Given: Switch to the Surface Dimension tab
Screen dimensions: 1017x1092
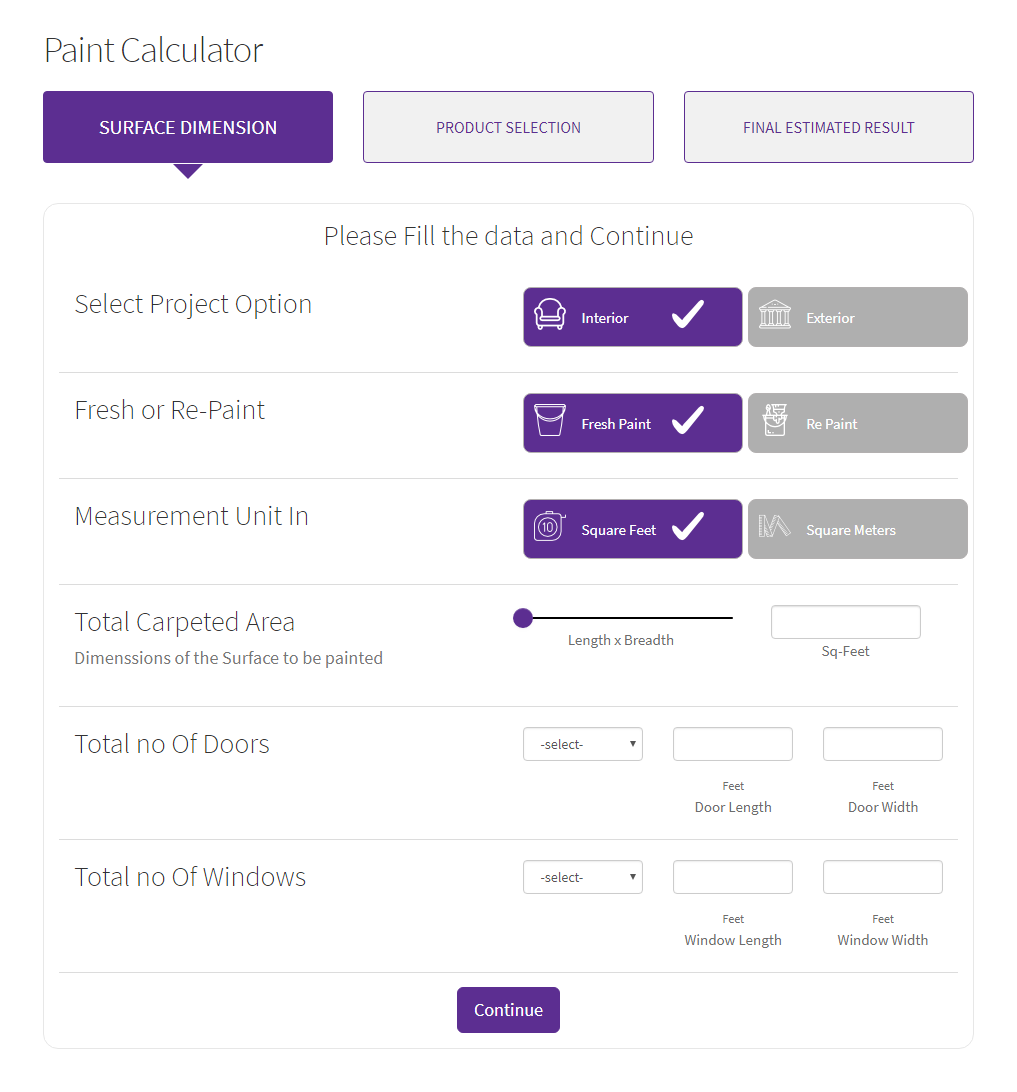Looking at the screenshot, I should (188, 127).
